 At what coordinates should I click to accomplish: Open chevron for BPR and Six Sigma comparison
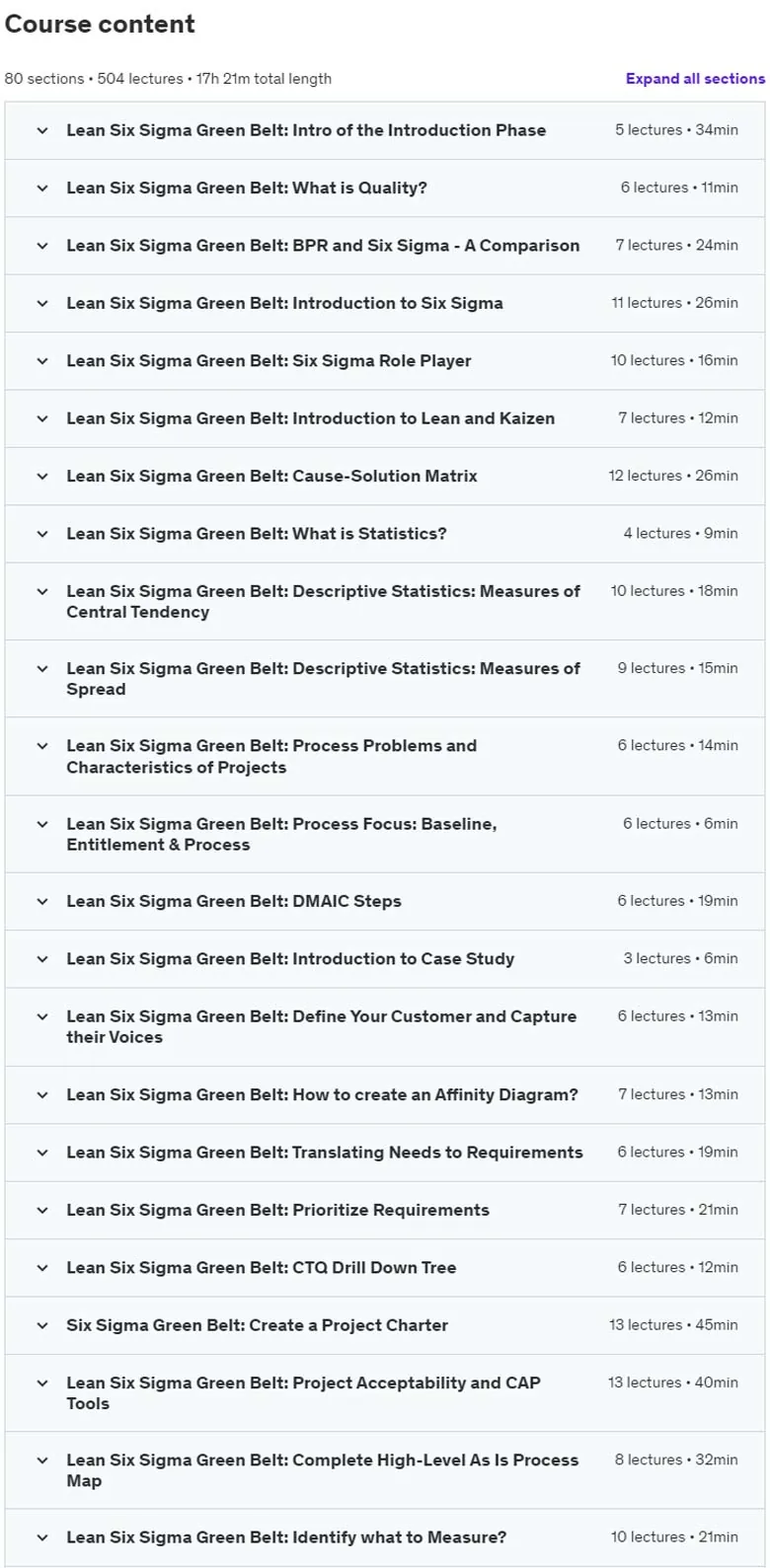click(41, 246)
